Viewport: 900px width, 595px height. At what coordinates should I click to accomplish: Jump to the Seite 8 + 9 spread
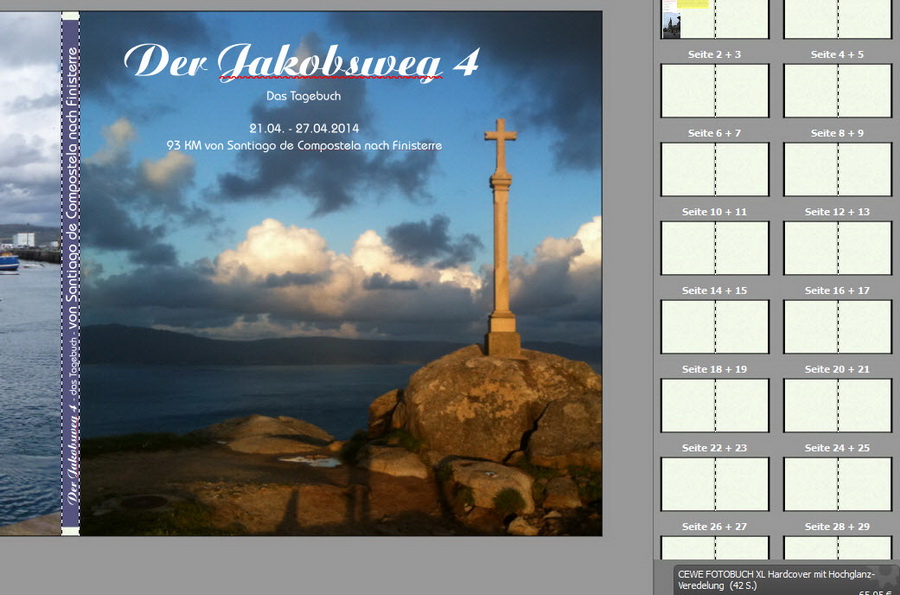click(837, 169)
